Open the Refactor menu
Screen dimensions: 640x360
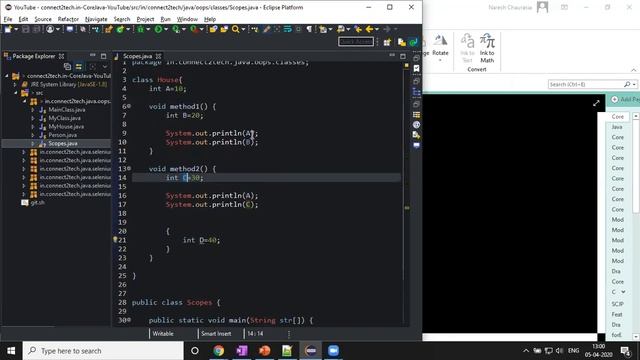[x=68, y=19]
